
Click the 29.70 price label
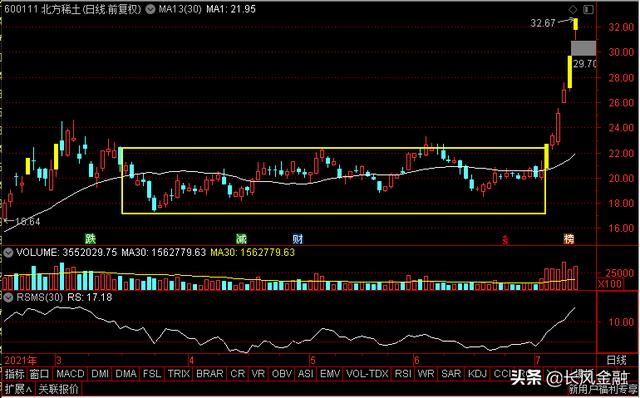[585, 64]
